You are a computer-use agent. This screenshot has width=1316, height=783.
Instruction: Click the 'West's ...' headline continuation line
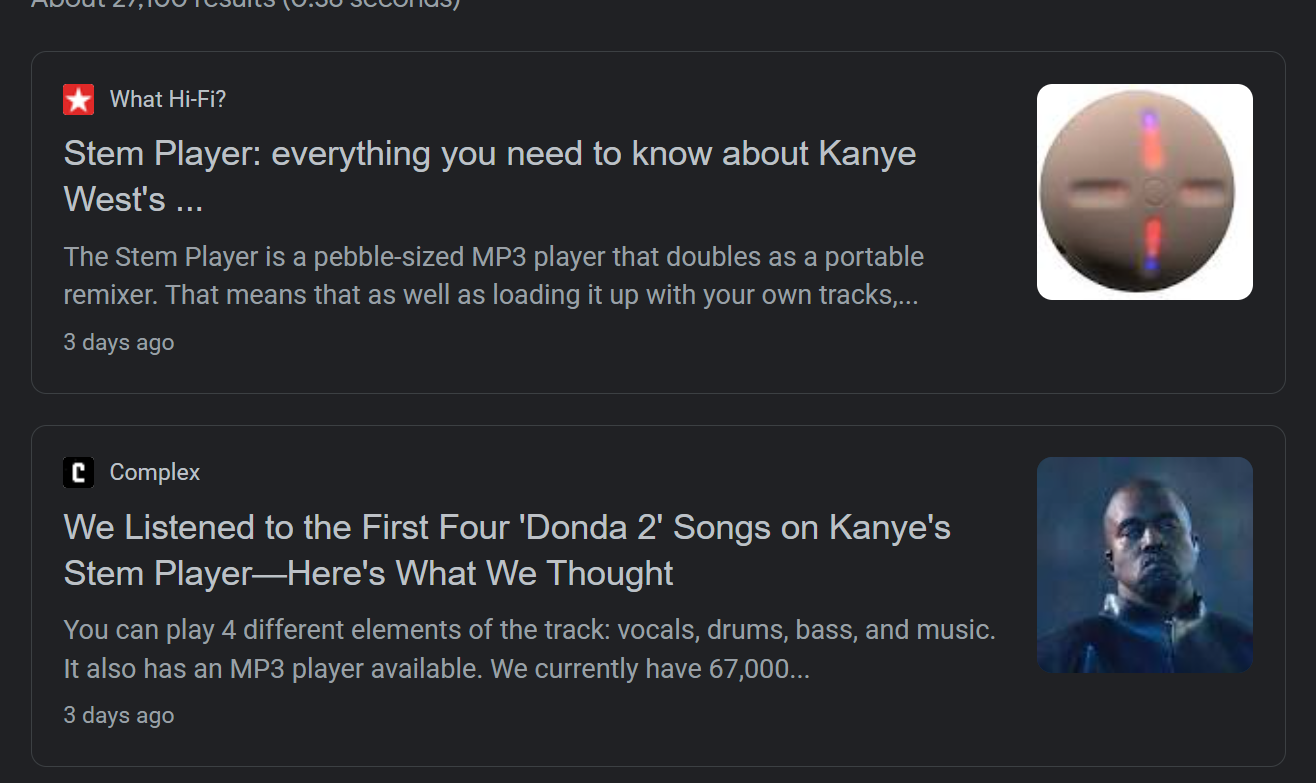coord(133,199)
